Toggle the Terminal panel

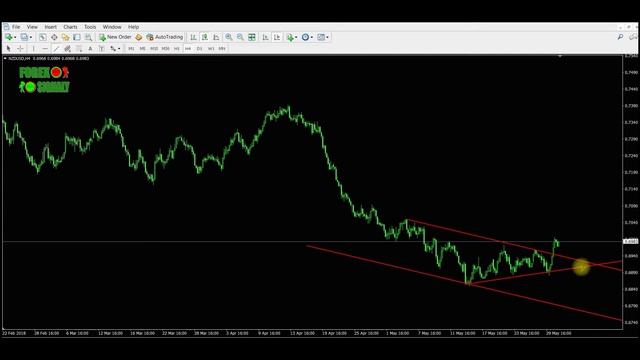77,37
